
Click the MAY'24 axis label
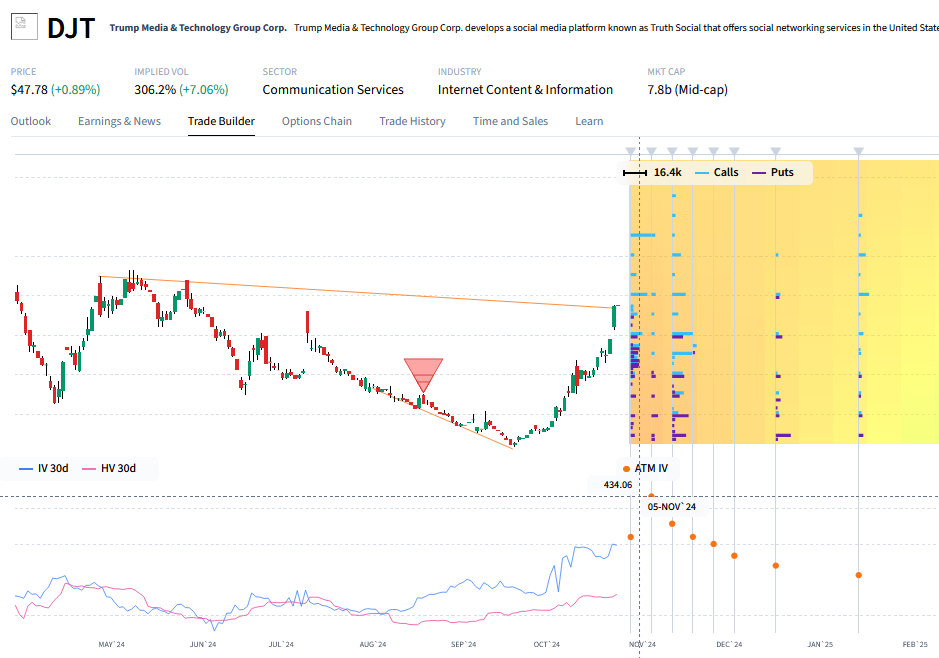pos(111,644)
